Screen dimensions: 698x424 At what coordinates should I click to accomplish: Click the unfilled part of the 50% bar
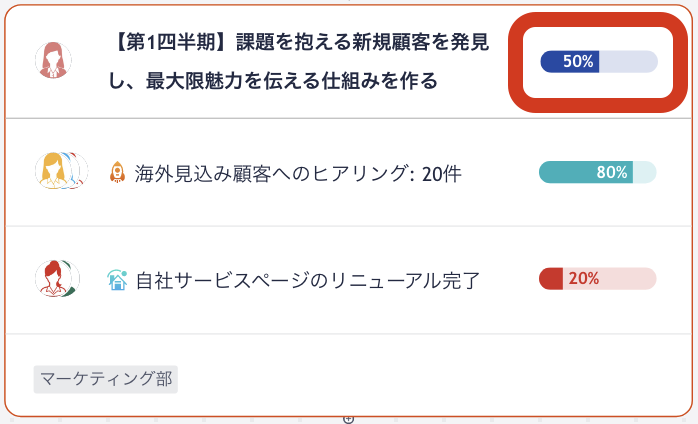tap(628, 61)
